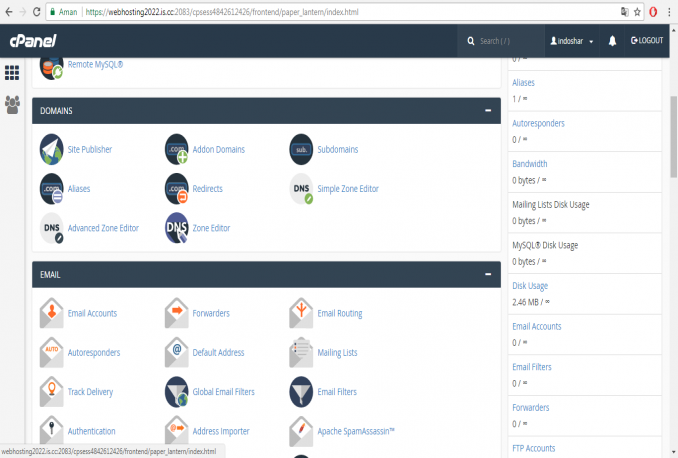Image resolution: width=678 pixels, height=458 pixels.
Task: Open the FTP Accounts statistics link
Action: (x=534, y=448)
